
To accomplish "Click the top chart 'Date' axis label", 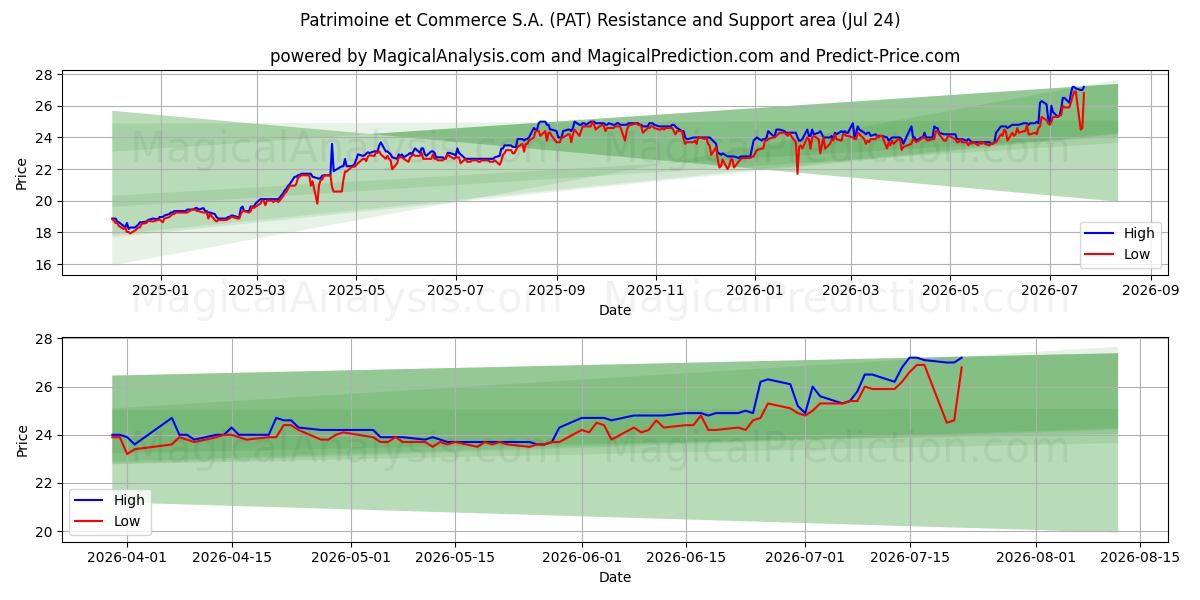I will coord(614,311).
